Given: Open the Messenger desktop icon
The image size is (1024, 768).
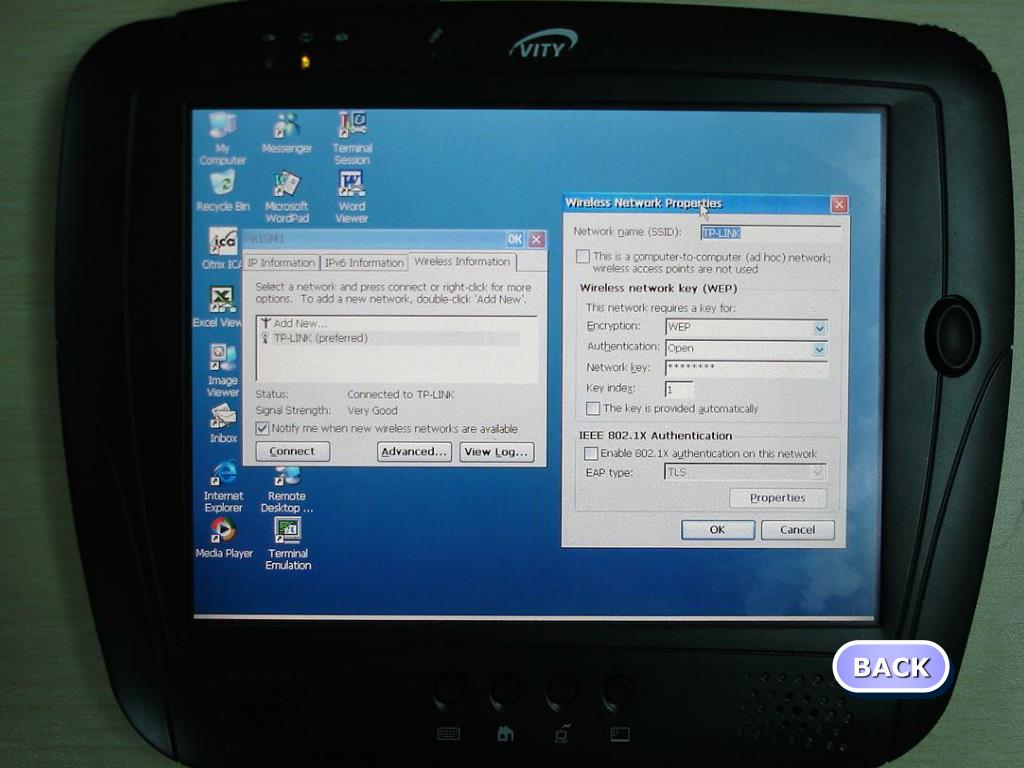Looking at the screenshot, I should click(x=287, y=134).
